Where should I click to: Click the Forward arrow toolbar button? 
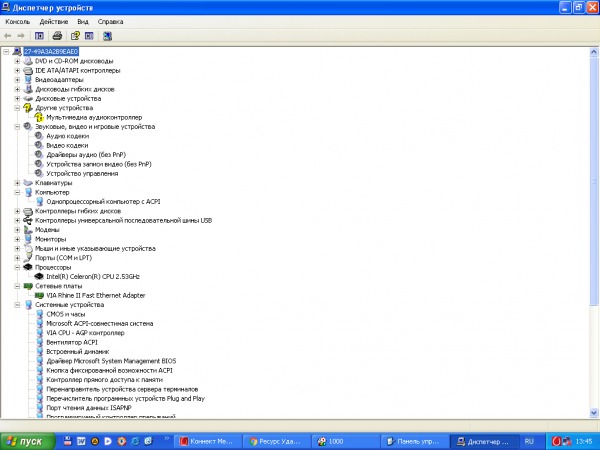[x=21, y=36]
